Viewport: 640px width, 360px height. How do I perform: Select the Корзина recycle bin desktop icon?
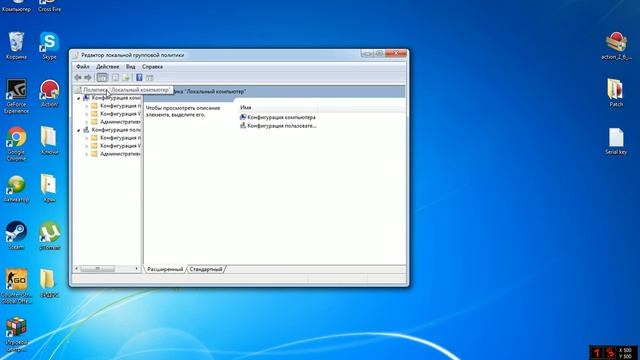point(16,46)
